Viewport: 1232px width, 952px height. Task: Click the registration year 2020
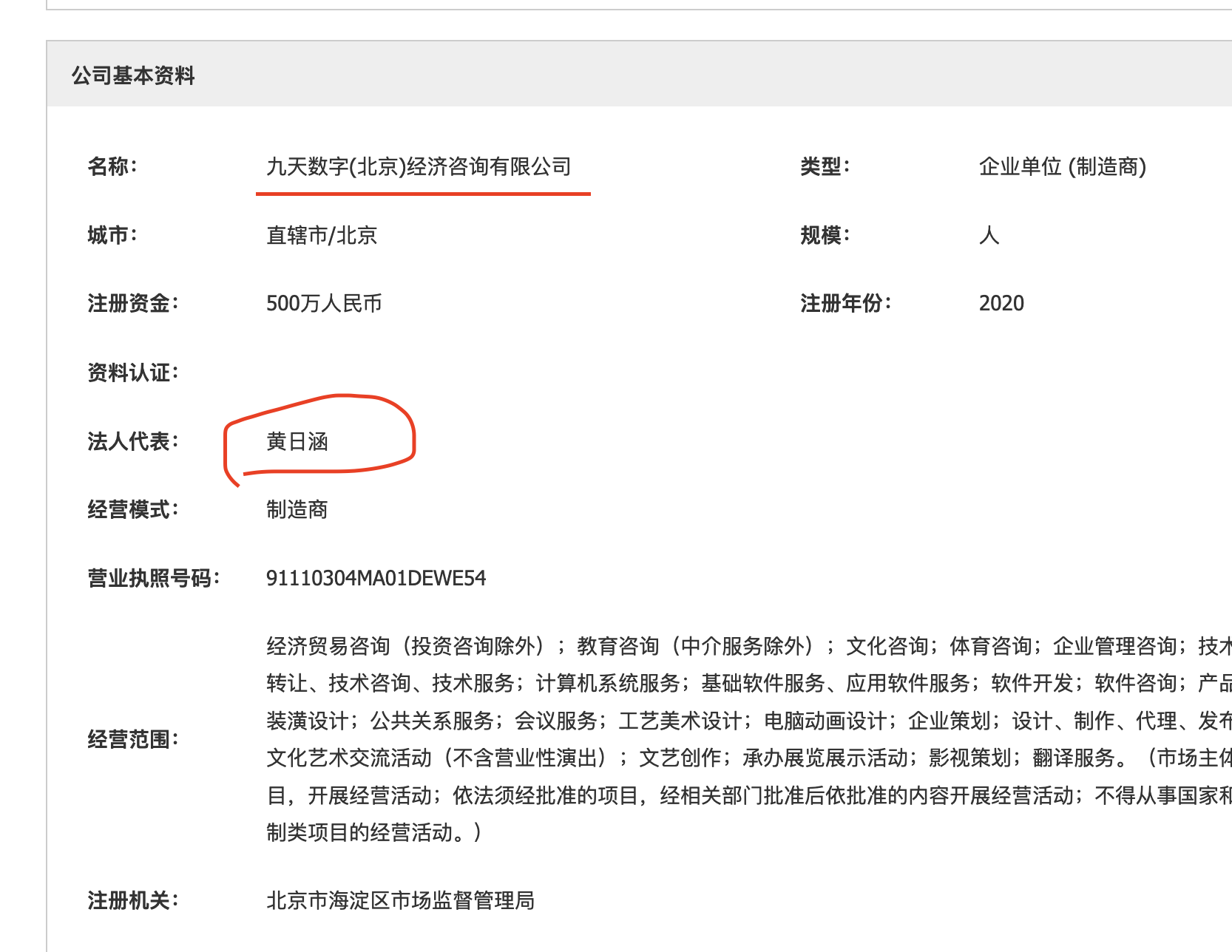click(x=1001, y=303)
